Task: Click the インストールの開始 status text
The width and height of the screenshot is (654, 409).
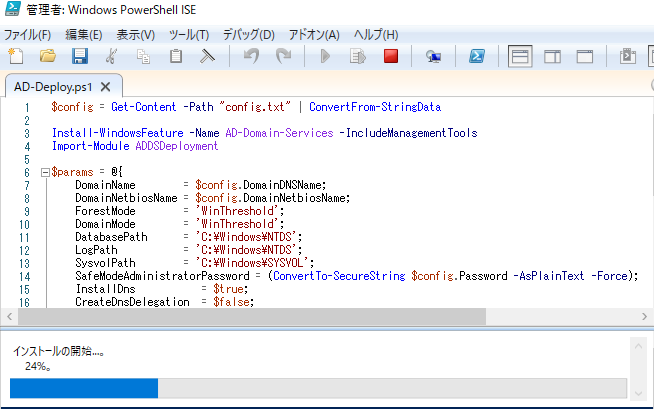Action: pyautogui.click(x=58, y=351)
